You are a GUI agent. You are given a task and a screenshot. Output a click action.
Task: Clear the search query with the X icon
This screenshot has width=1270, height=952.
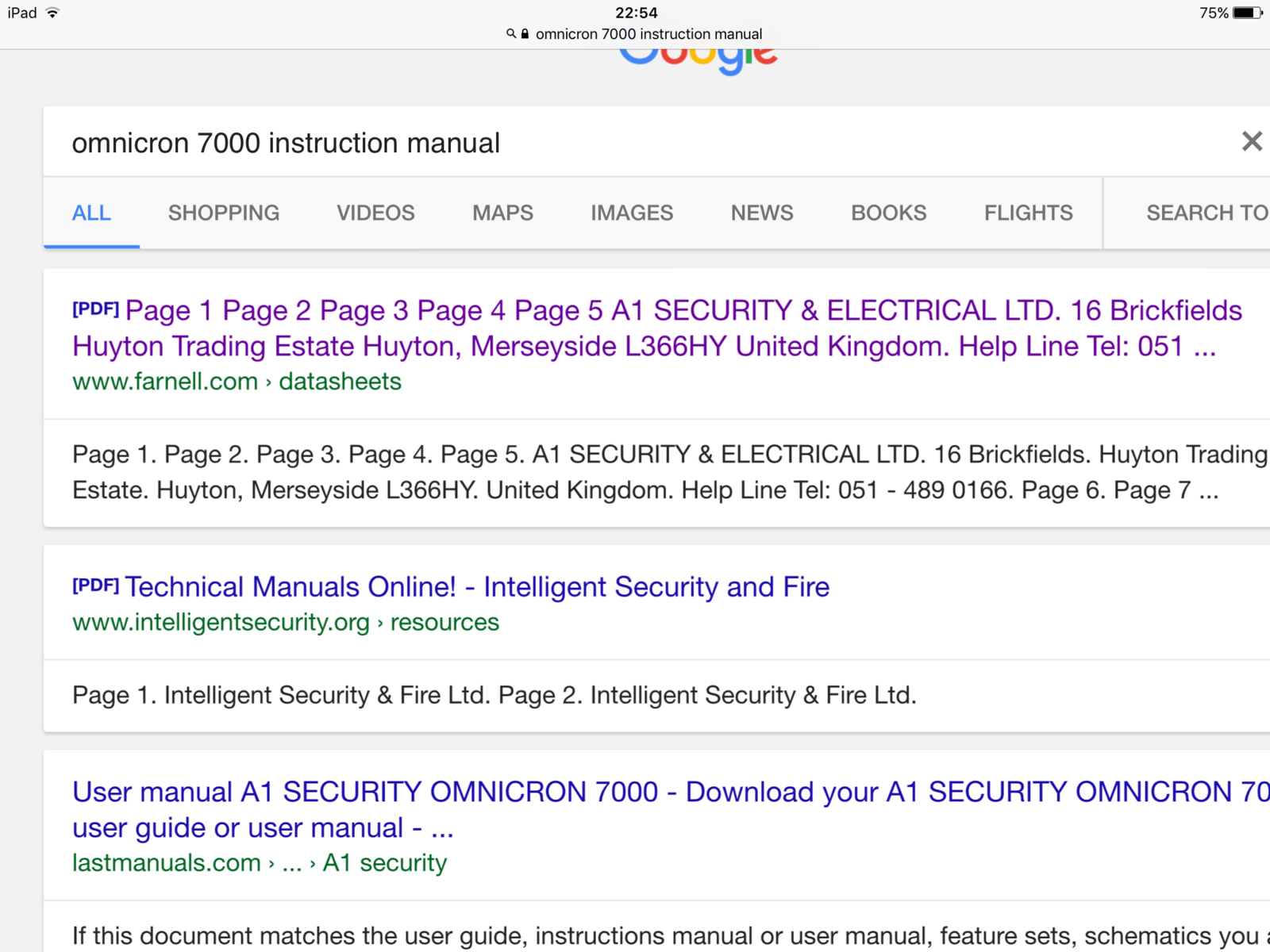1251,142
